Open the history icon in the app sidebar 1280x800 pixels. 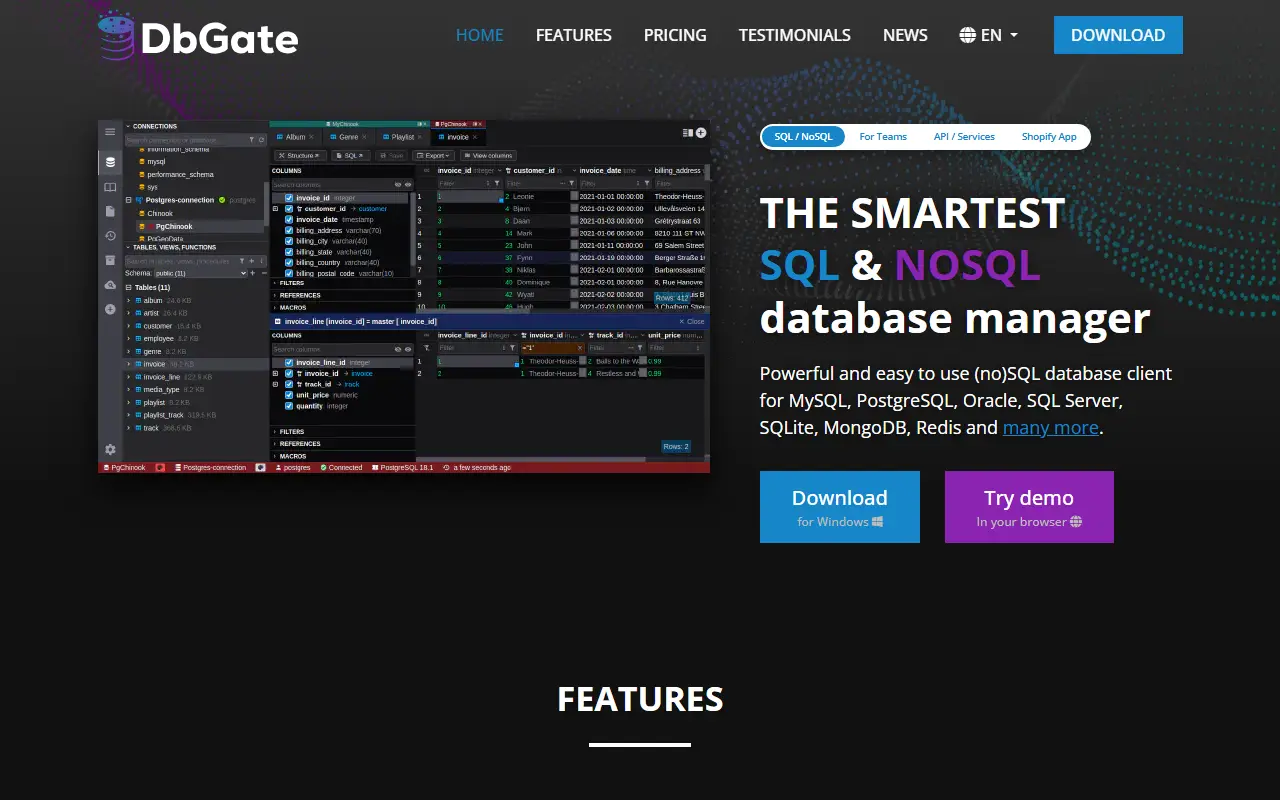pyautogui.click(x=110, y=236)
